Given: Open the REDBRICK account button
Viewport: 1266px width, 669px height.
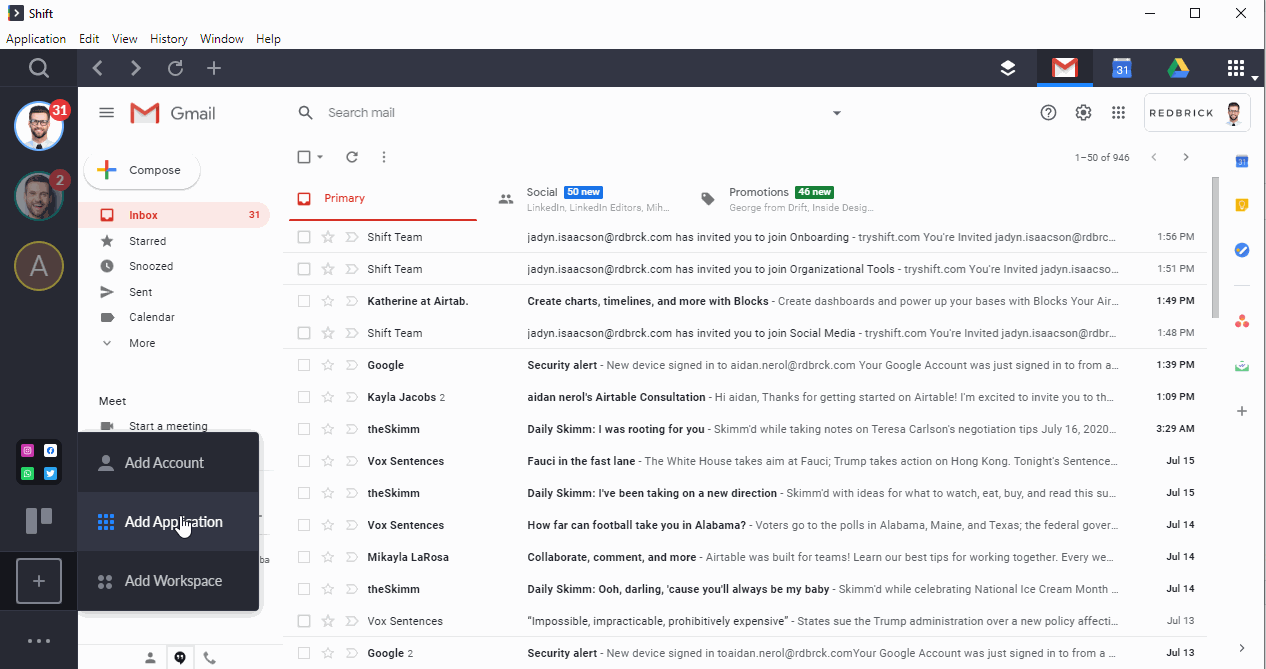Looking at the screenshot, I should point(1197,113).
